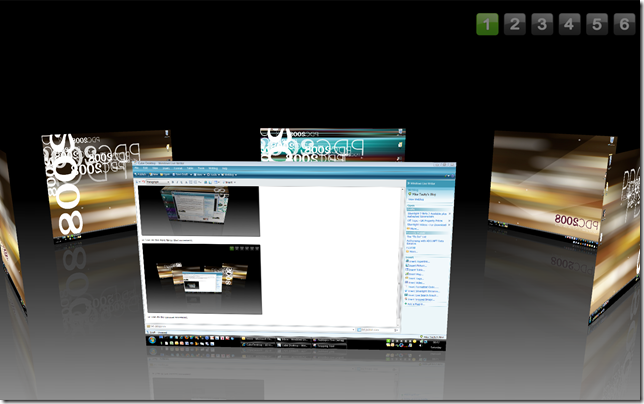This screenshot has width=644, height=404.
Task: Select the right desktop with maroon PDC2008 text
Action: 550,189
